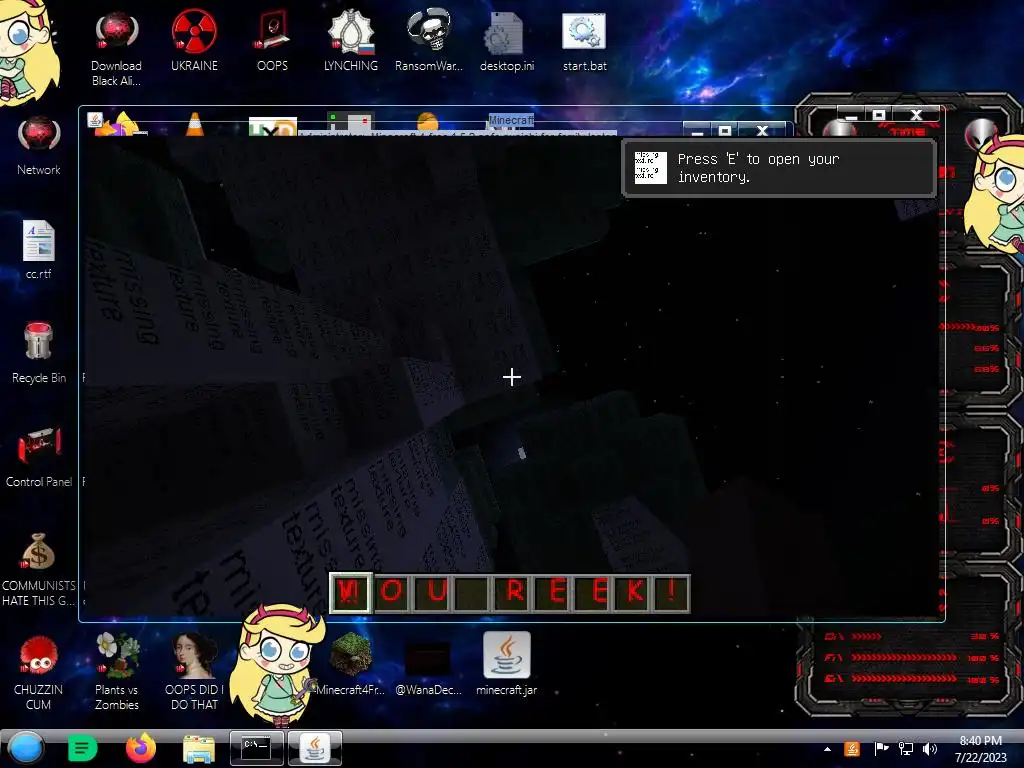Screen dimensions: 1024x768
Task: Click the Windows Start orb
Action: pos(26,748)
